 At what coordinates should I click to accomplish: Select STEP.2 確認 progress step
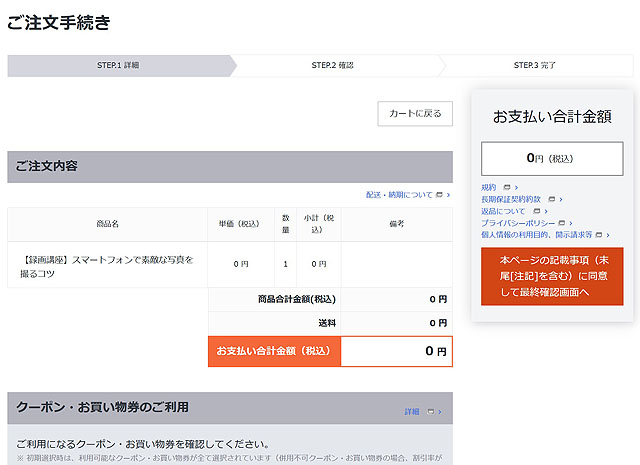click(332, 66)
